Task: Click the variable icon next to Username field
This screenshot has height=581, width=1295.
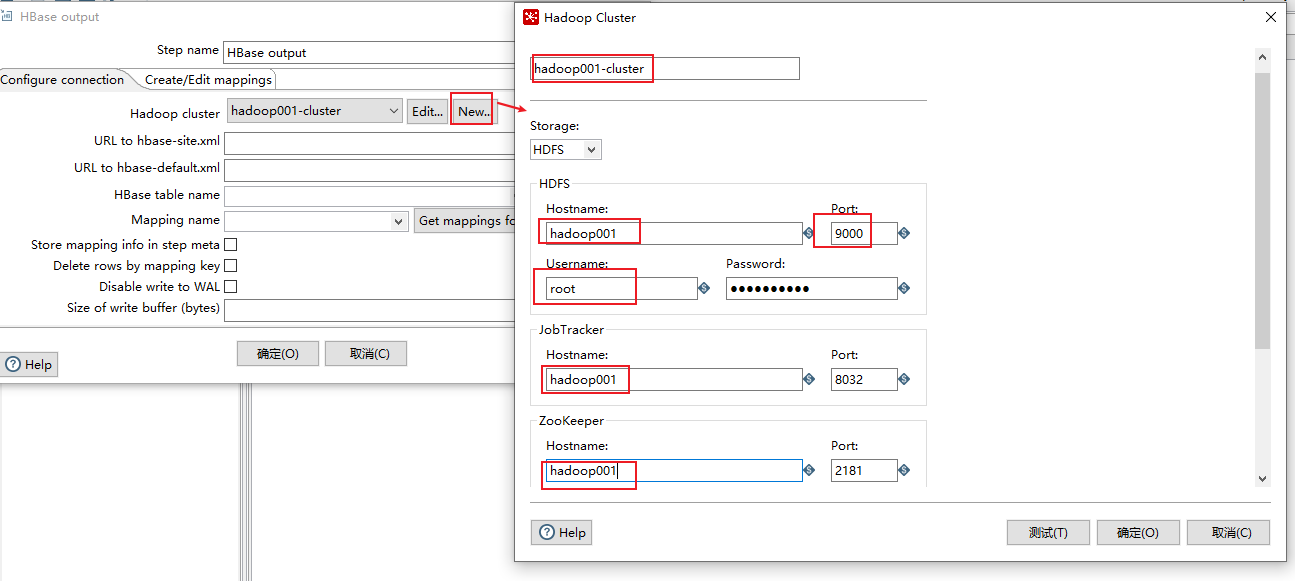Action: (703, 288)
